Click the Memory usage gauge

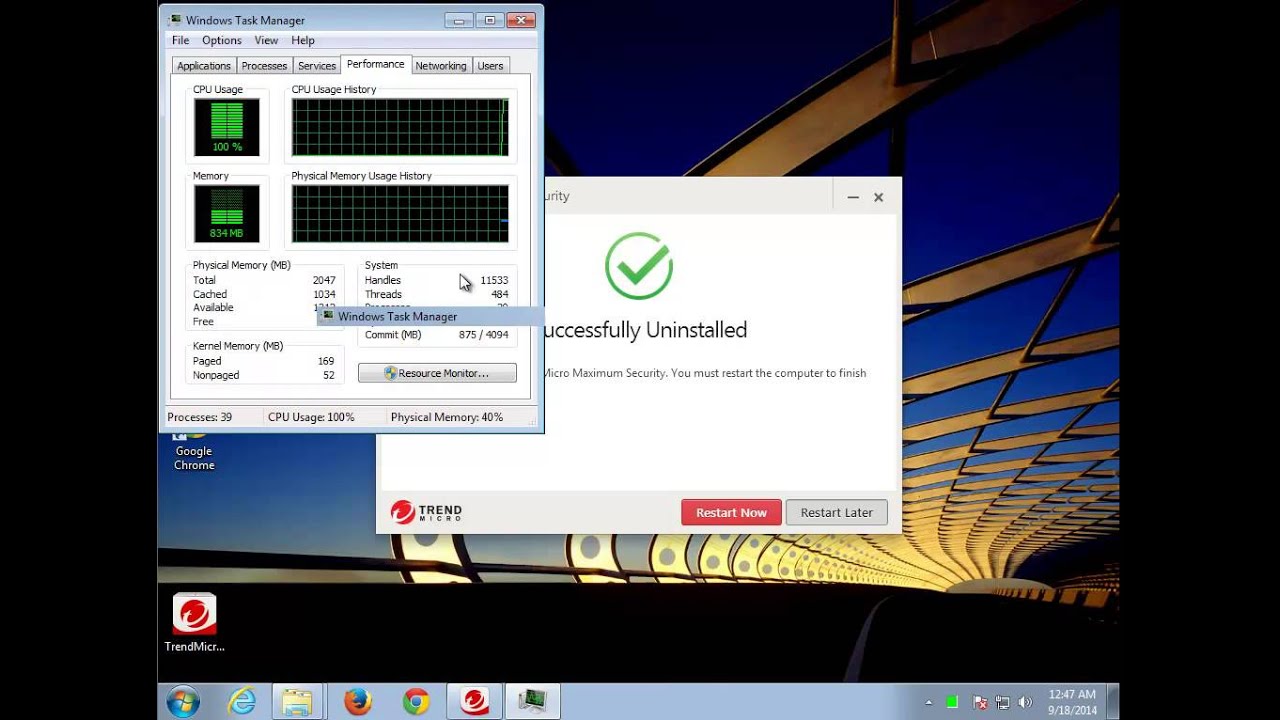[x=227, y=214]
